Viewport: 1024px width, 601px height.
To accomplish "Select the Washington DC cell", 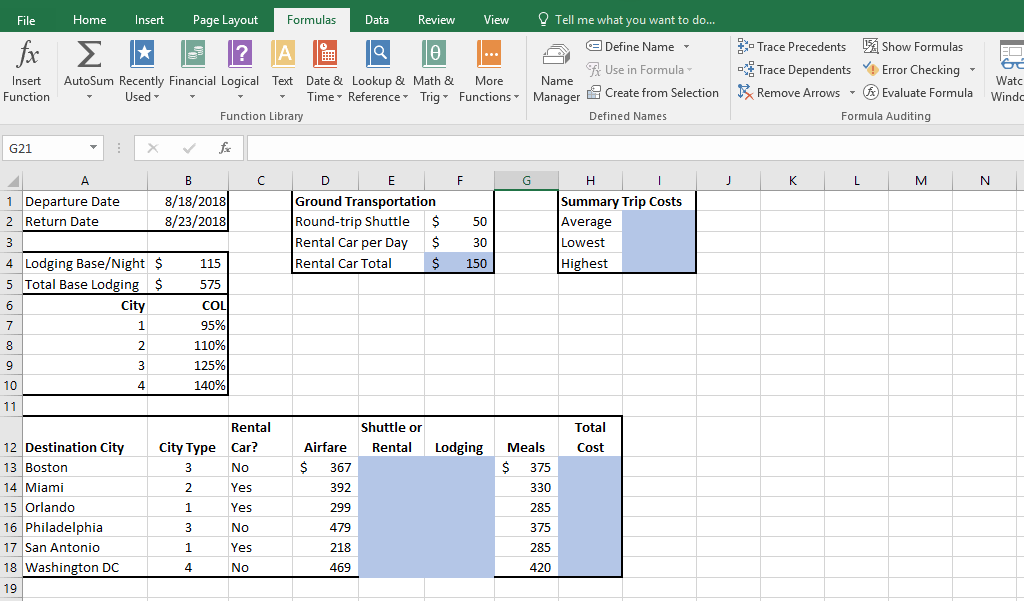I will [x=85, y=567].
